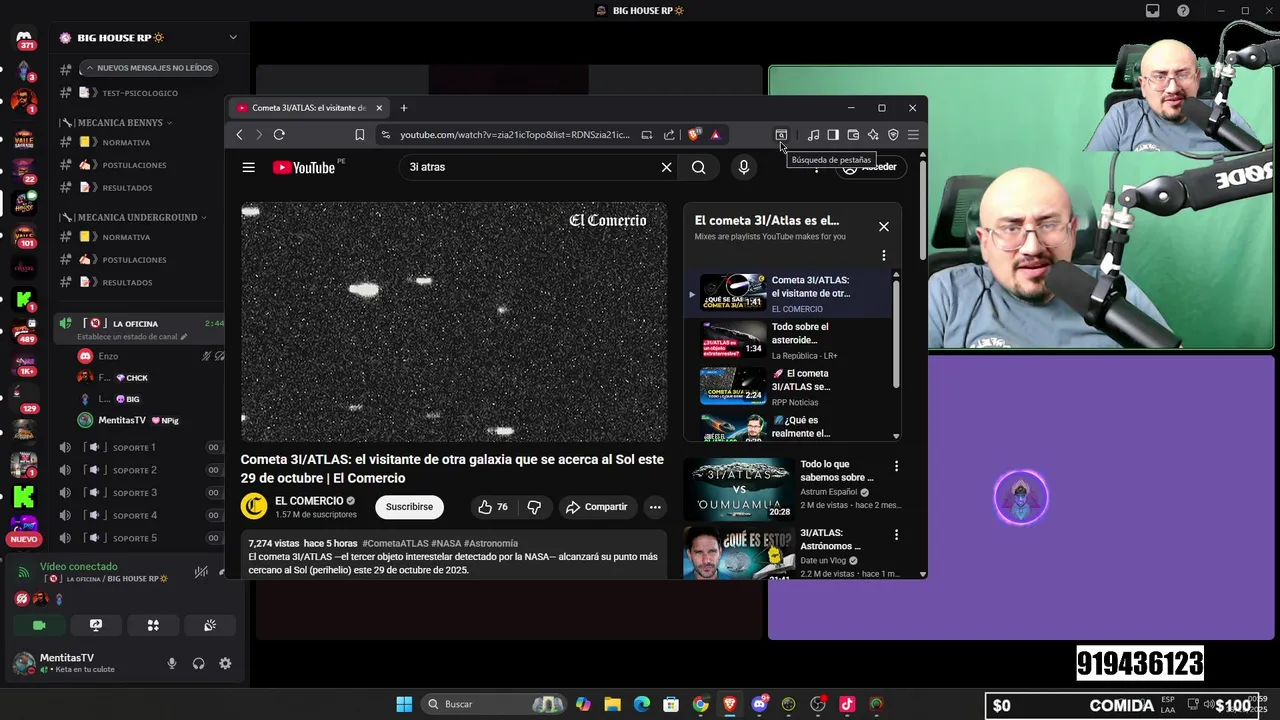This screenshot has height=720, width=1280.
Task: Click browser address bar URL
Action: point(514,135)
